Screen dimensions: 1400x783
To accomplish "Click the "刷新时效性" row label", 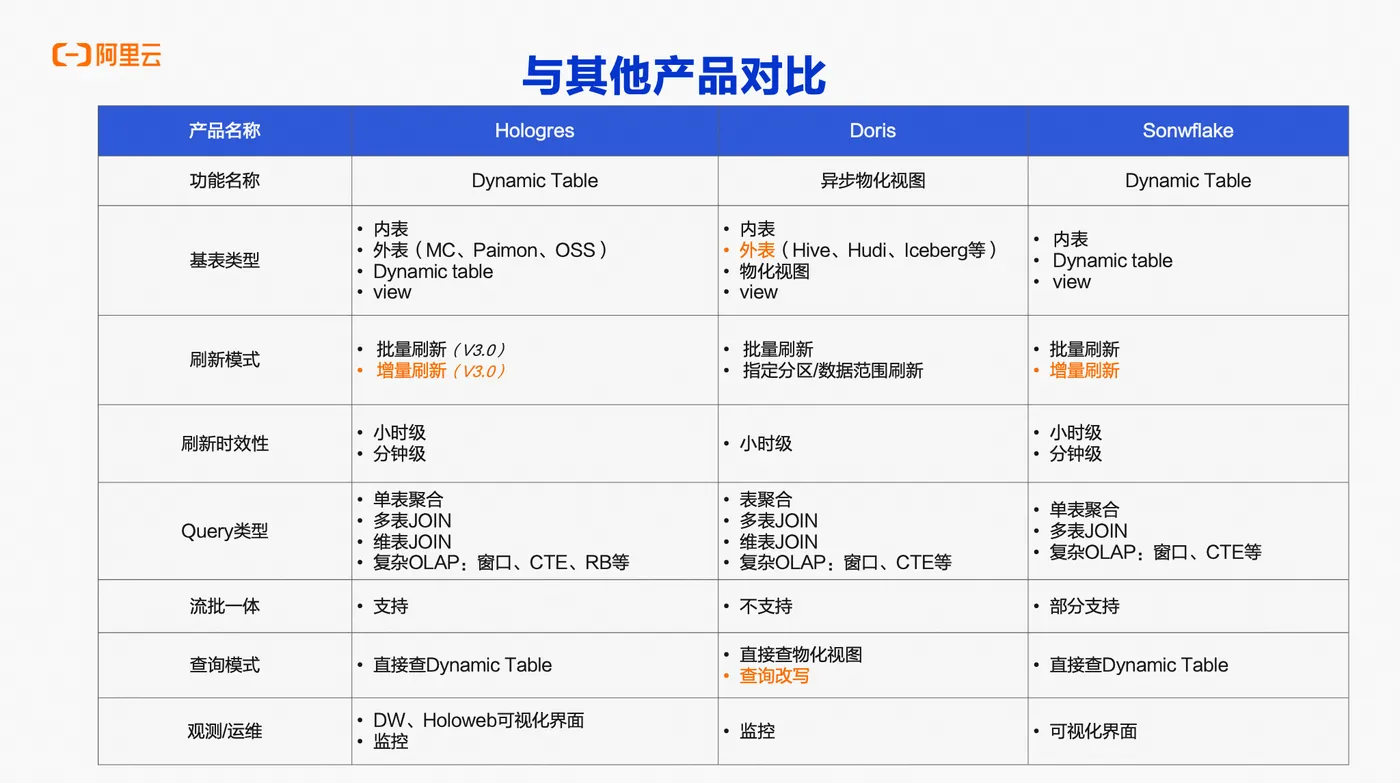I will (x=225, y=444).
